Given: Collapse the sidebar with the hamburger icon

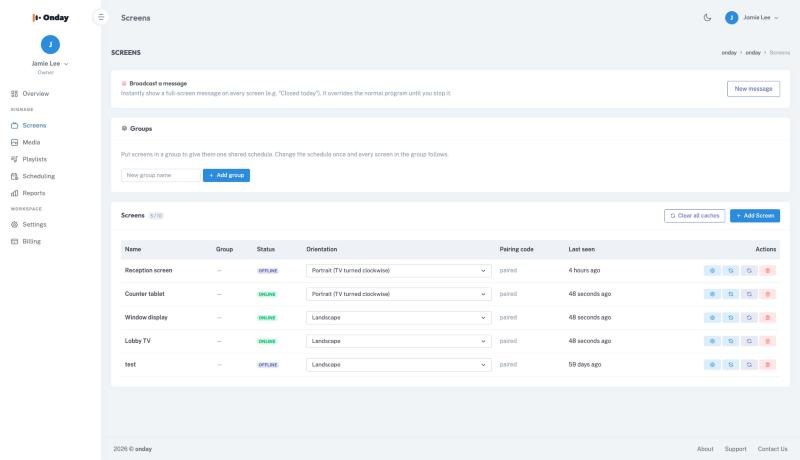Looking at the screenshot, I should point(101,17).
